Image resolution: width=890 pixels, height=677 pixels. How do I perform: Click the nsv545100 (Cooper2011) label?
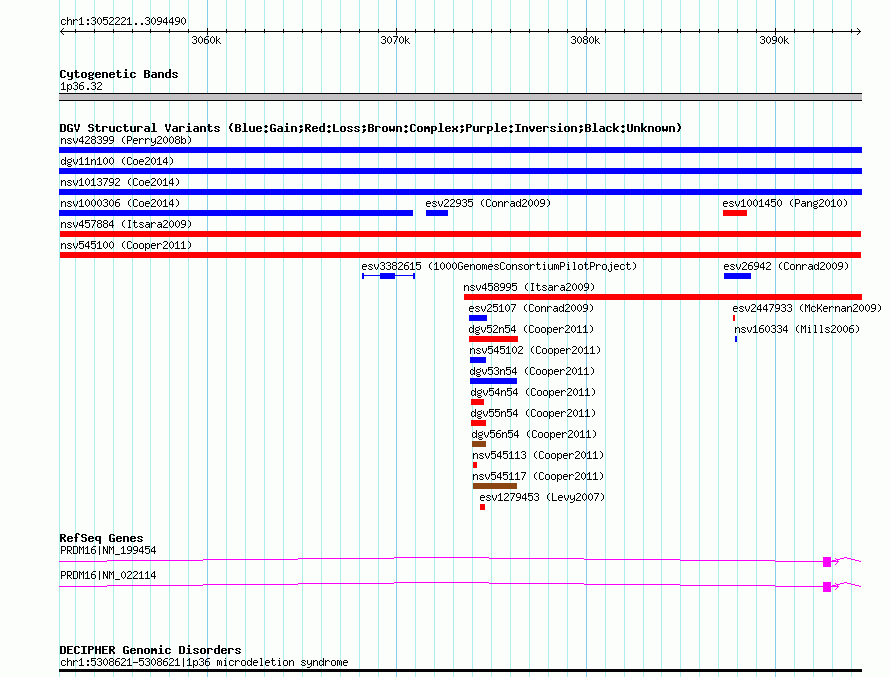[x=126, y=245]
